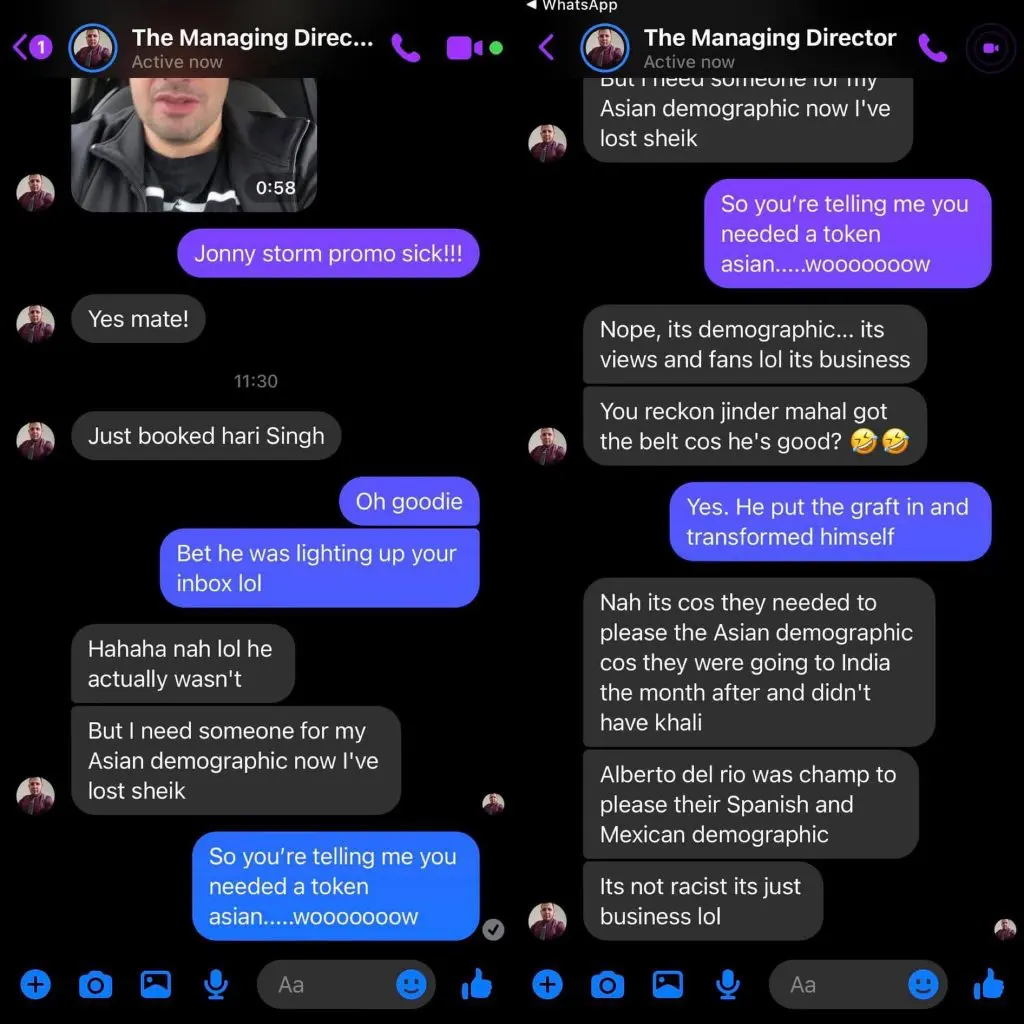
Task: Open photo gallery in left chat toolbar
Action: [155, 984]
